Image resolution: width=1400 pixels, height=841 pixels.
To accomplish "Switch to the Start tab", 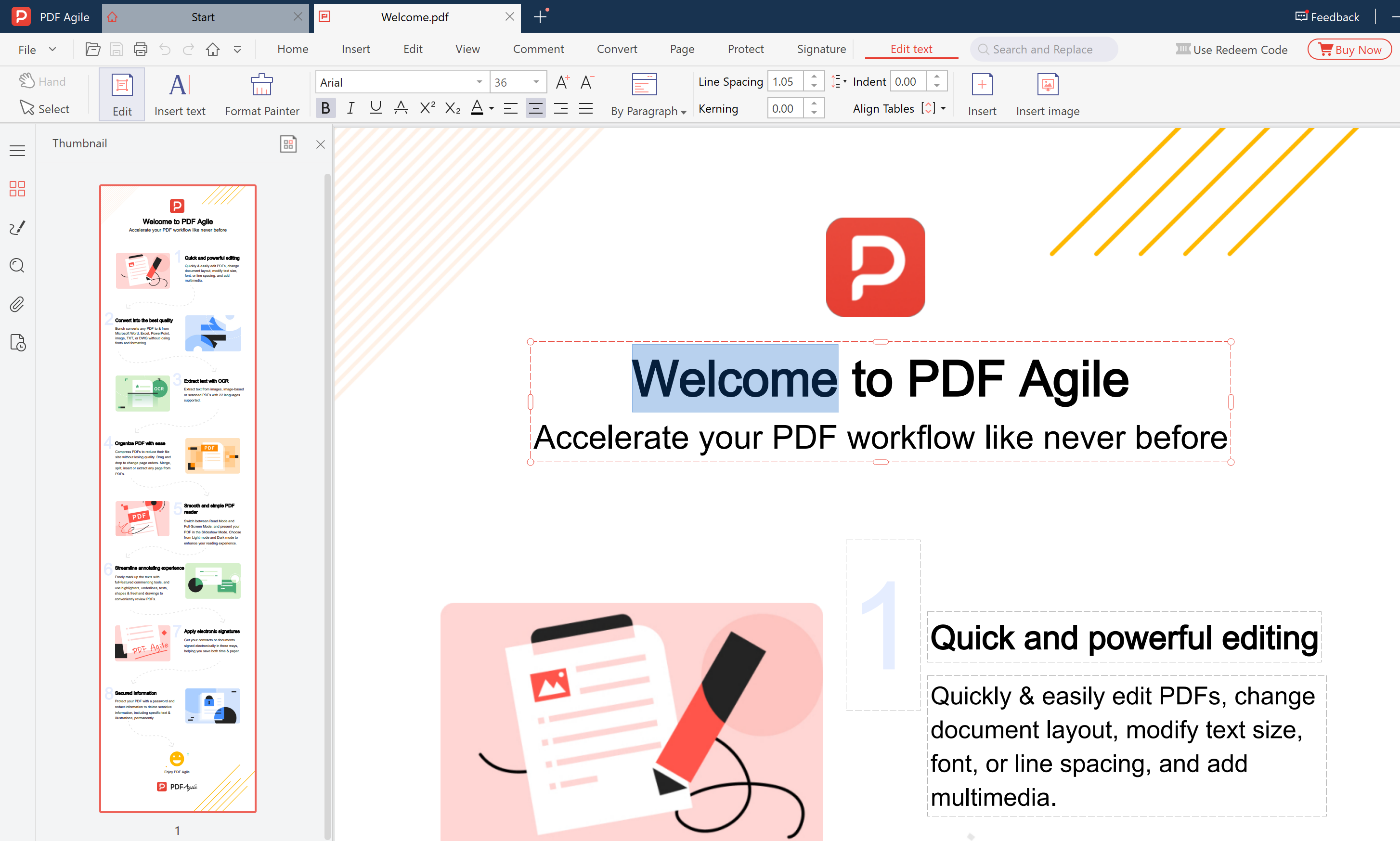I will 203,17.
